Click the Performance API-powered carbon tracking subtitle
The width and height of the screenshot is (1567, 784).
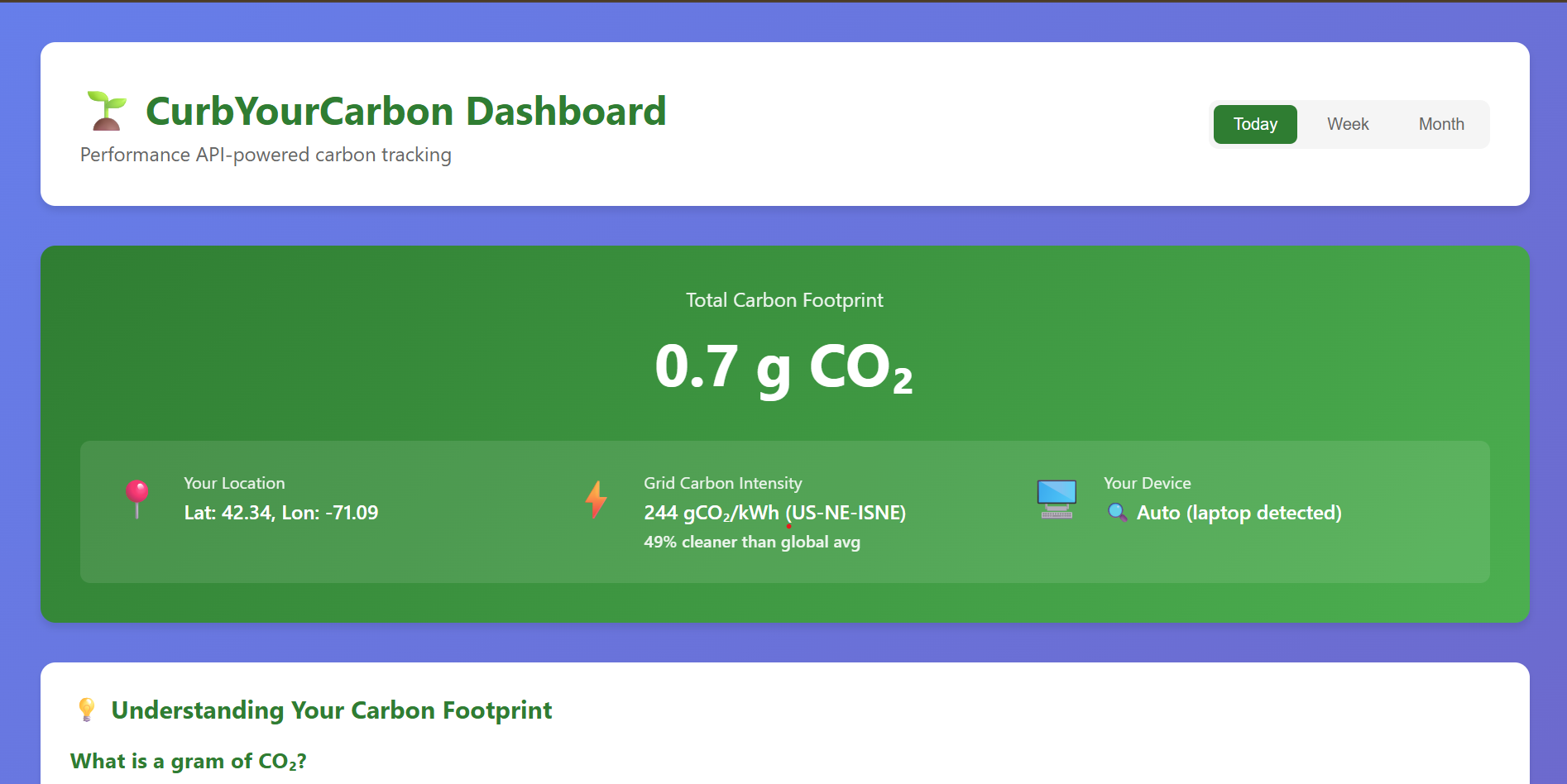click(x=266, y=155)
